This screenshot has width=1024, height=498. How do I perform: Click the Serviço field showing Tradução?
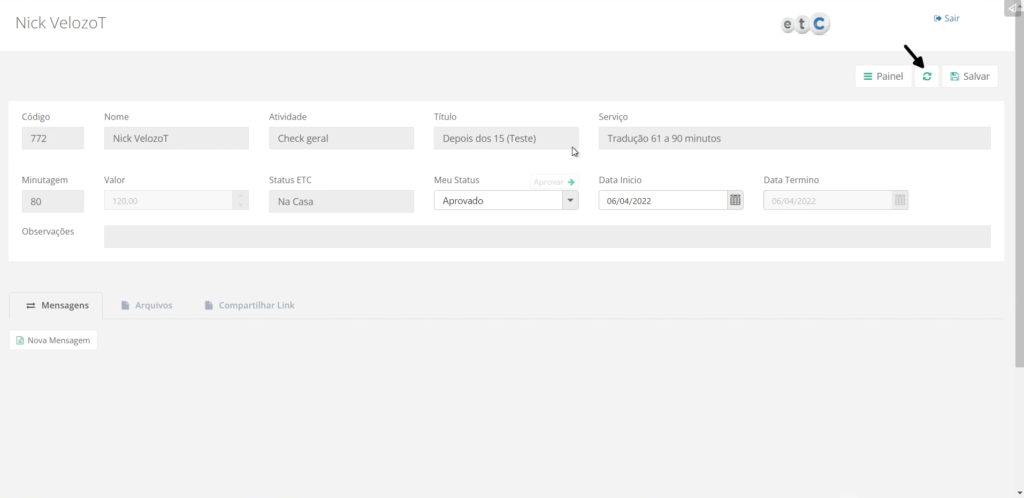[x=794, y=138]
